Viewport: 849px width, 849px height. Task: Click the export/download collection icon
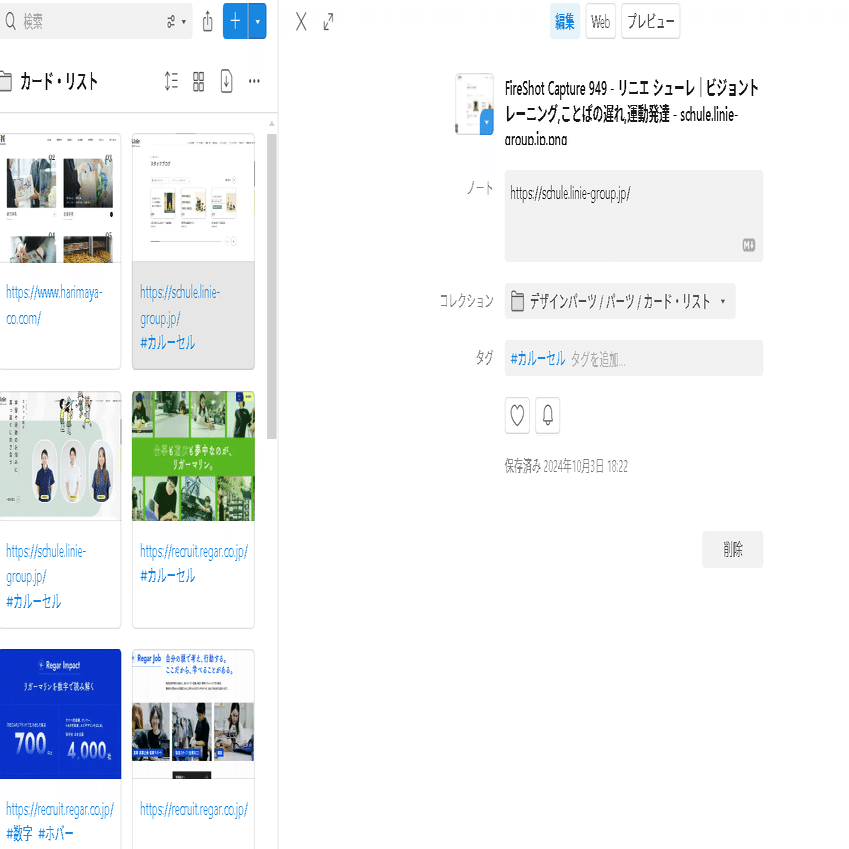226,81
